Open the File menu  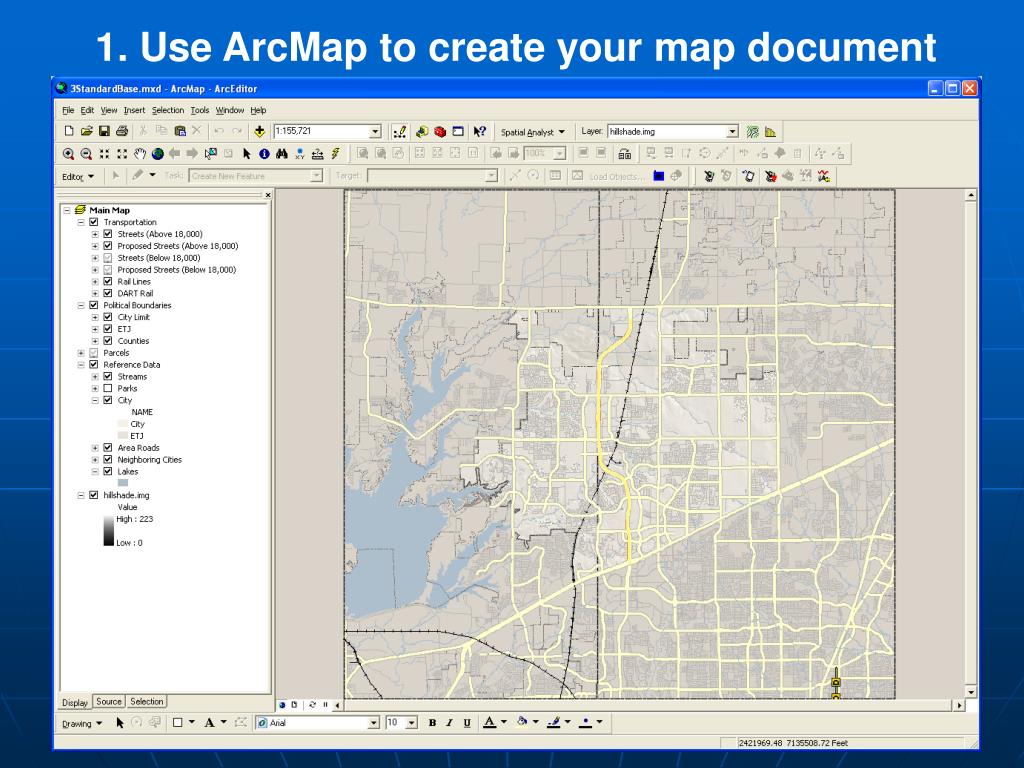[x=68, y=110]
